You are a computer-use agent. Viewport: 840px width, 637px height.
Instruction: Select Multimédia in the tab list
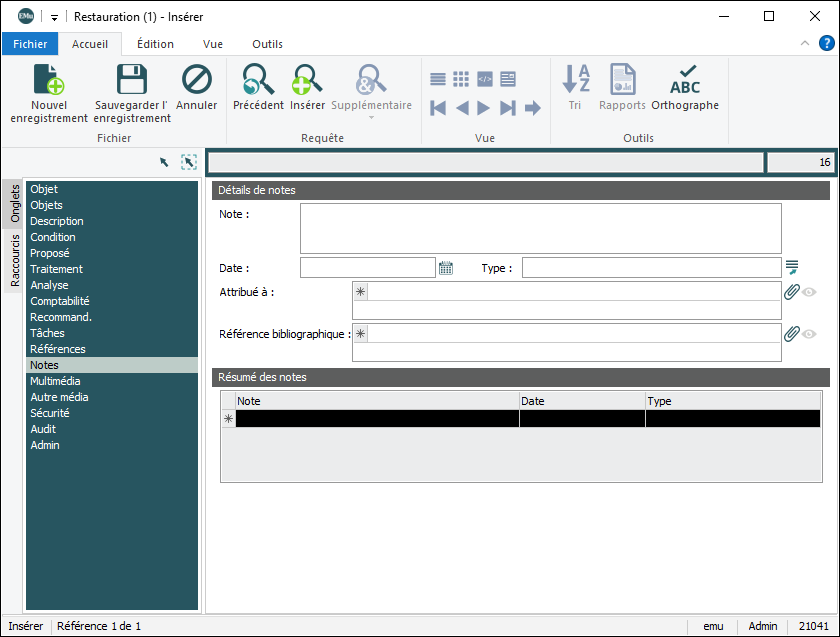[x=55, y=381]
